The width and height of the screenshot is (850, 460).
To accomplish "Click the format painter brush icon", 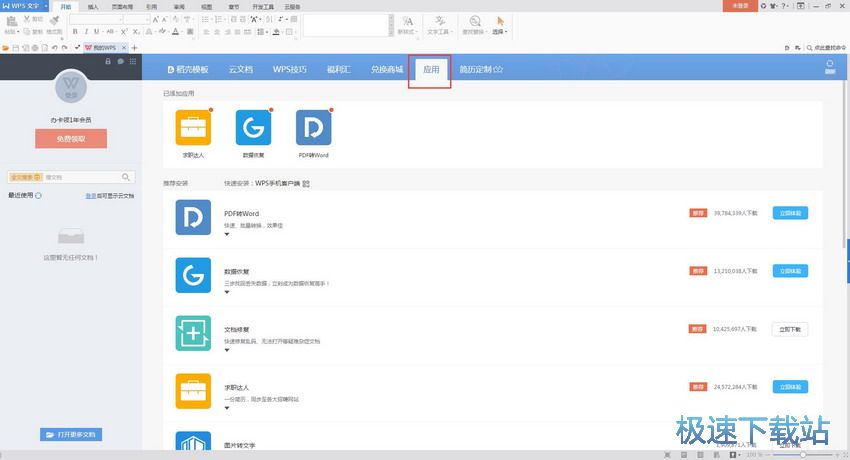I will tap(54, 21).
